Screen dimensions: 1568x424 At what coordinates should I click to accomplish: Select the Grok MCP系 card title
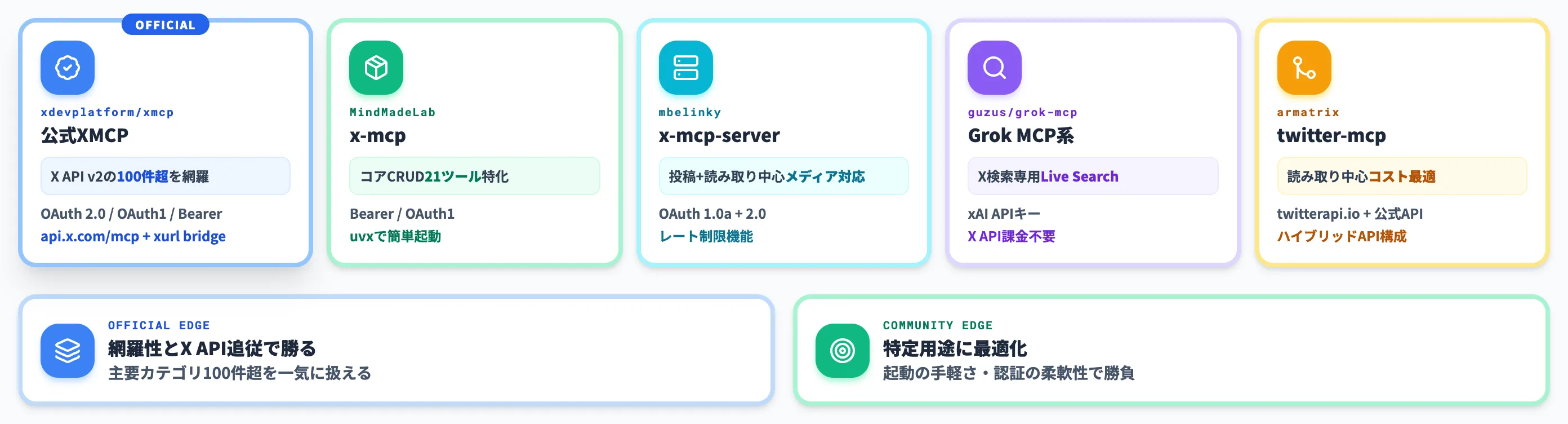tap(1021, 135)
